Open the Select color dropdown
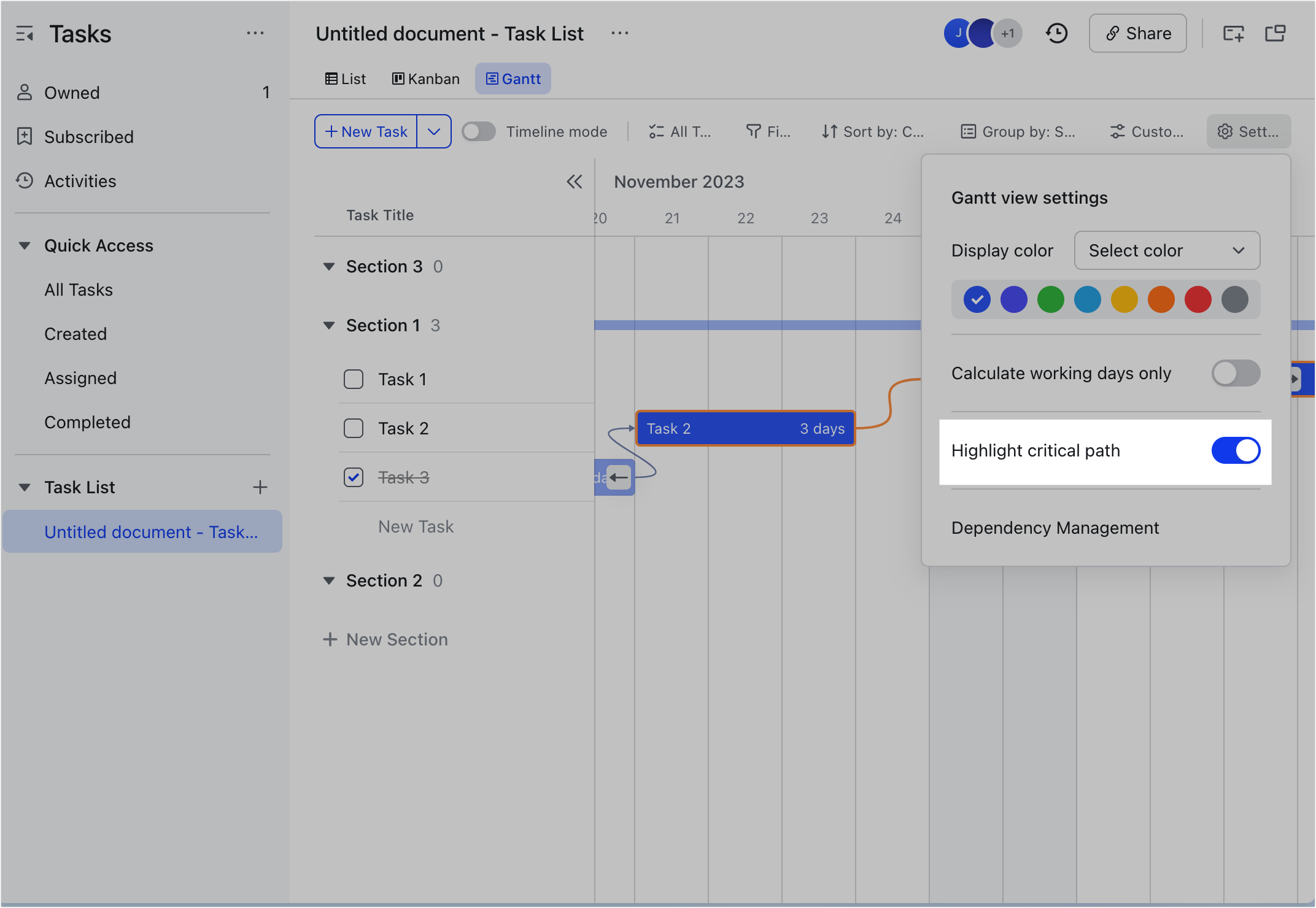 pyautogui.click(x=1166, y=250)
